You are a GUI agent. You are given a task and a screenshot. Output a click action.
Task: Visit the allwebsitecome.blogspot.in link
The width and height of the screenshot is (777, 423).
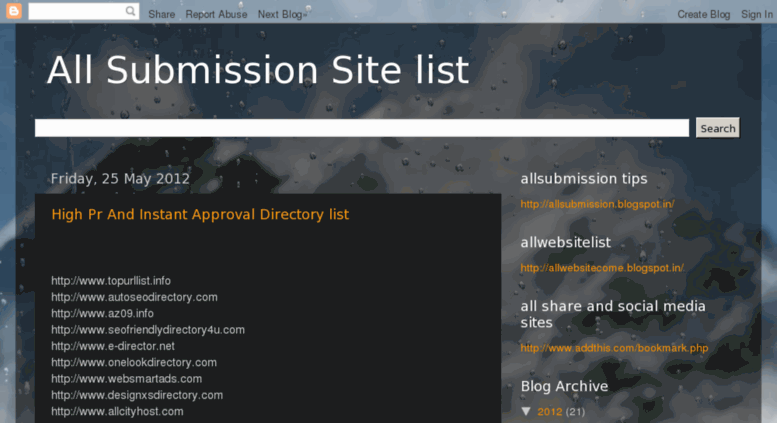[x=602, y=268]
